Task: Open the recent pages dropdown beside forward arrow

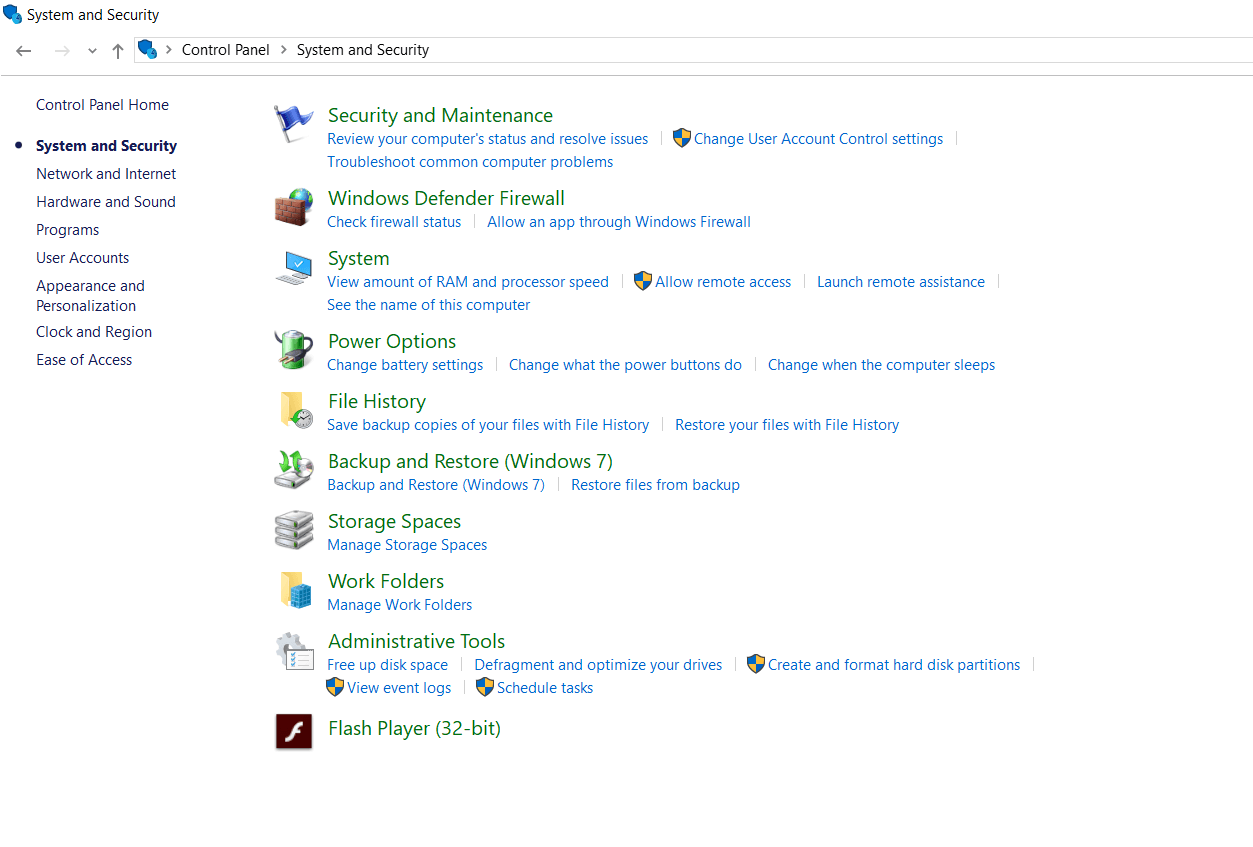Action: coord(91,50)
